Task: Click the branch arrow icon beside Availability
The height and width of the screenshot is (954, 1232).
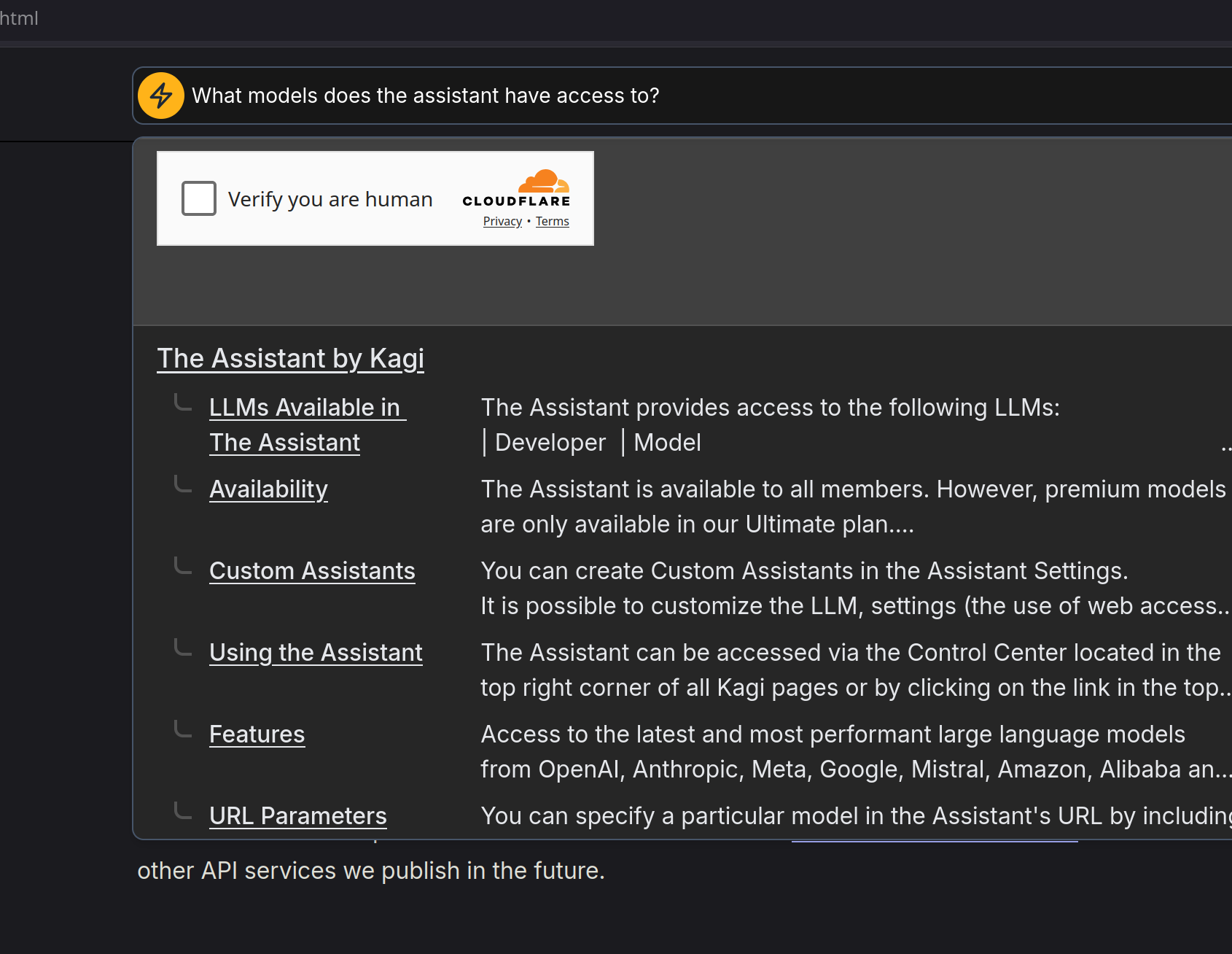Action: (x=183, y=484)
